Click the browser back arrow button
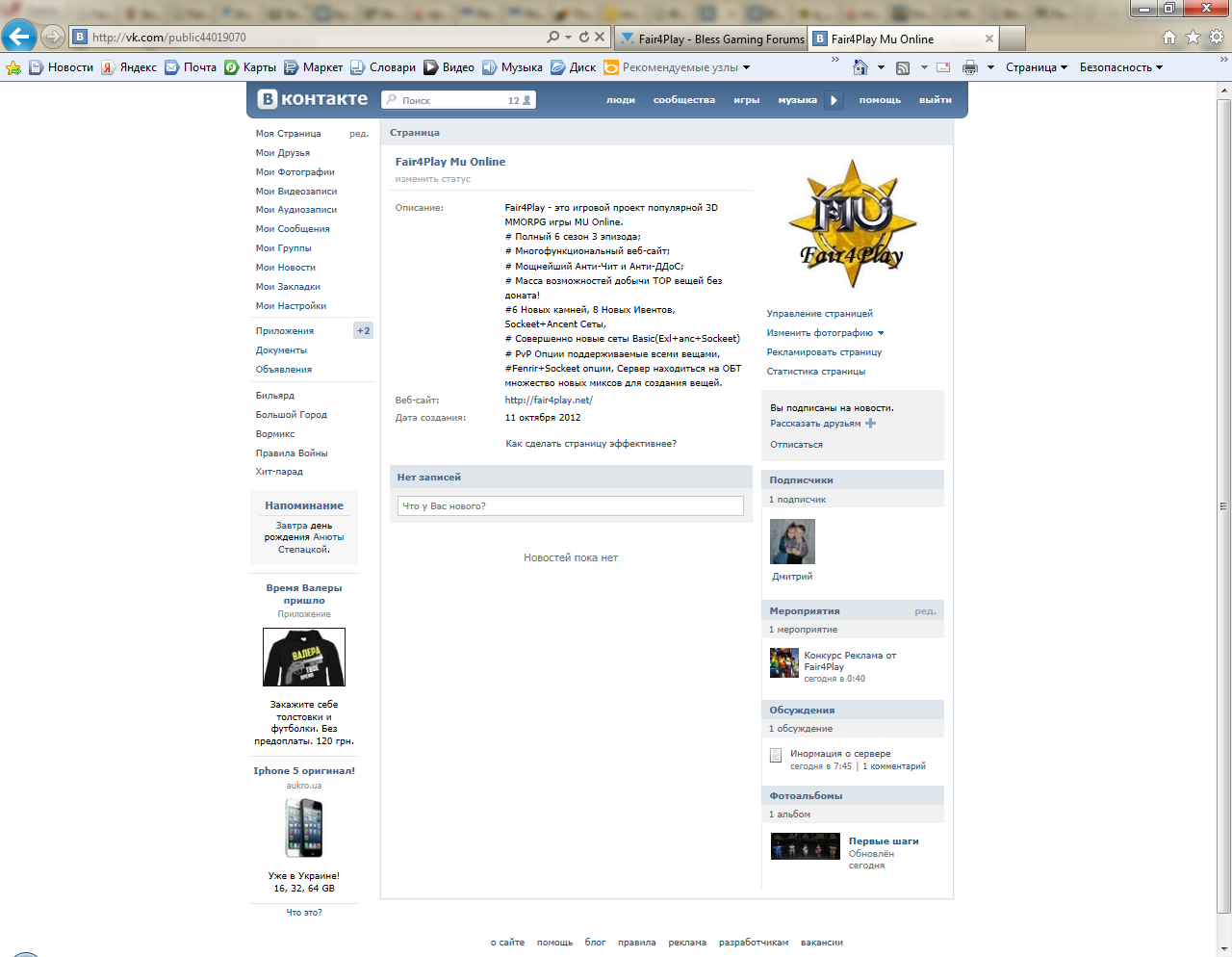This screenshot has height=957, width=1232. 19,37
